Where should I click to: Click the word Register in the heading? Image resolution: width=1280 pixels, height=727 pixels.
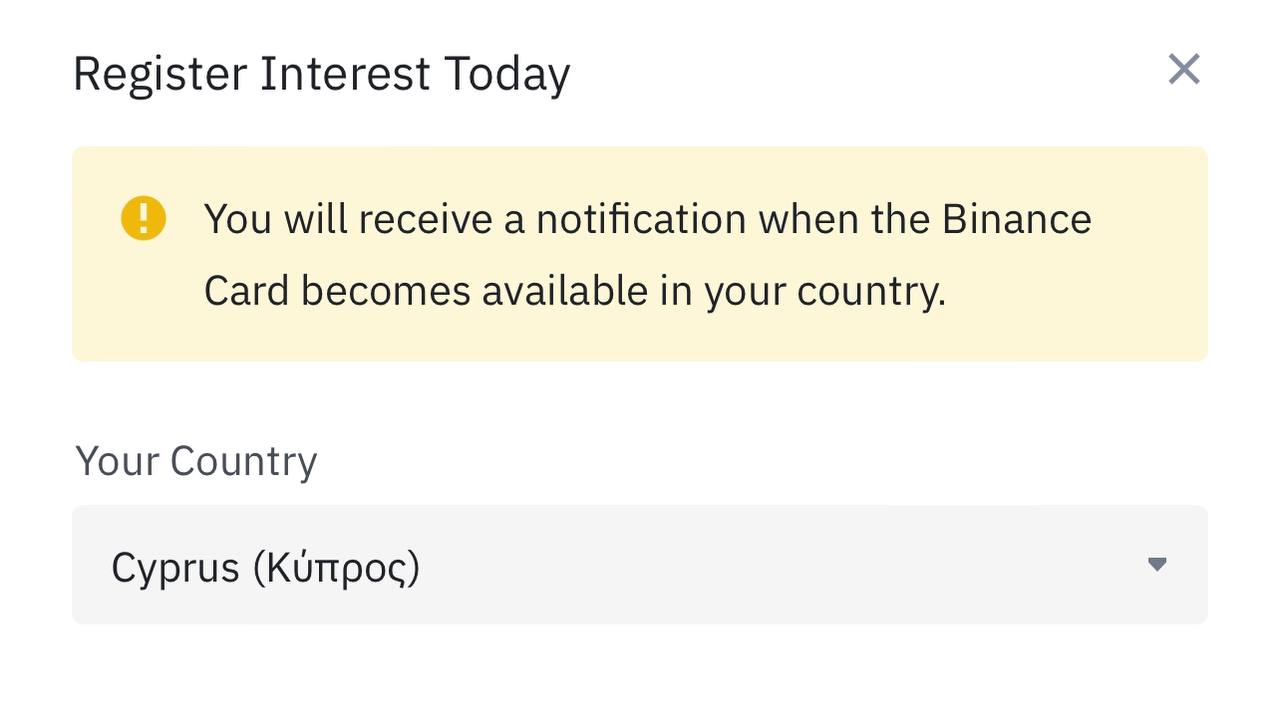tap(160, 74)
